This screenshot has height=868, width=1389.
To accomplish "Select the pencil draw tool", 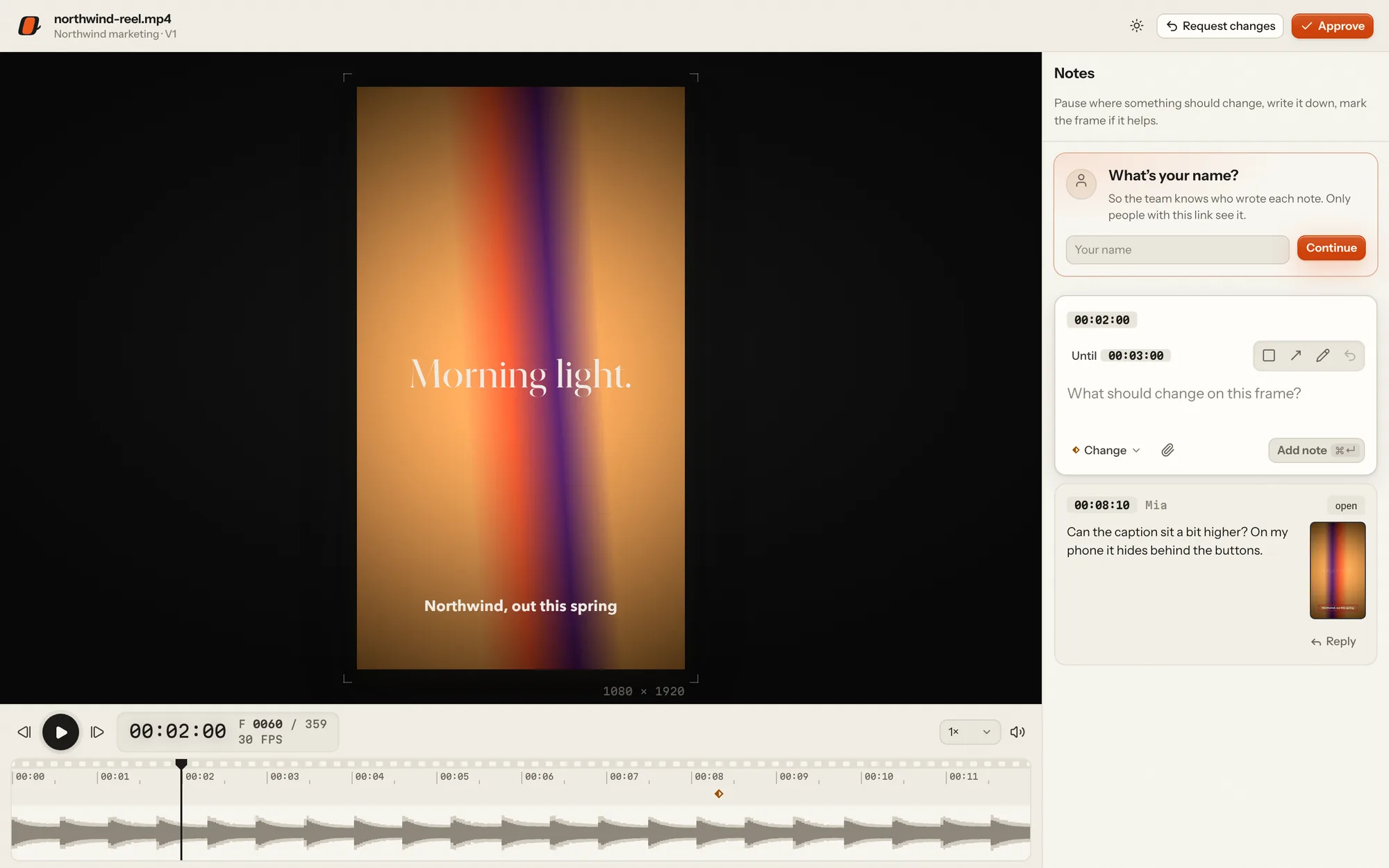I will [1323, 356].
